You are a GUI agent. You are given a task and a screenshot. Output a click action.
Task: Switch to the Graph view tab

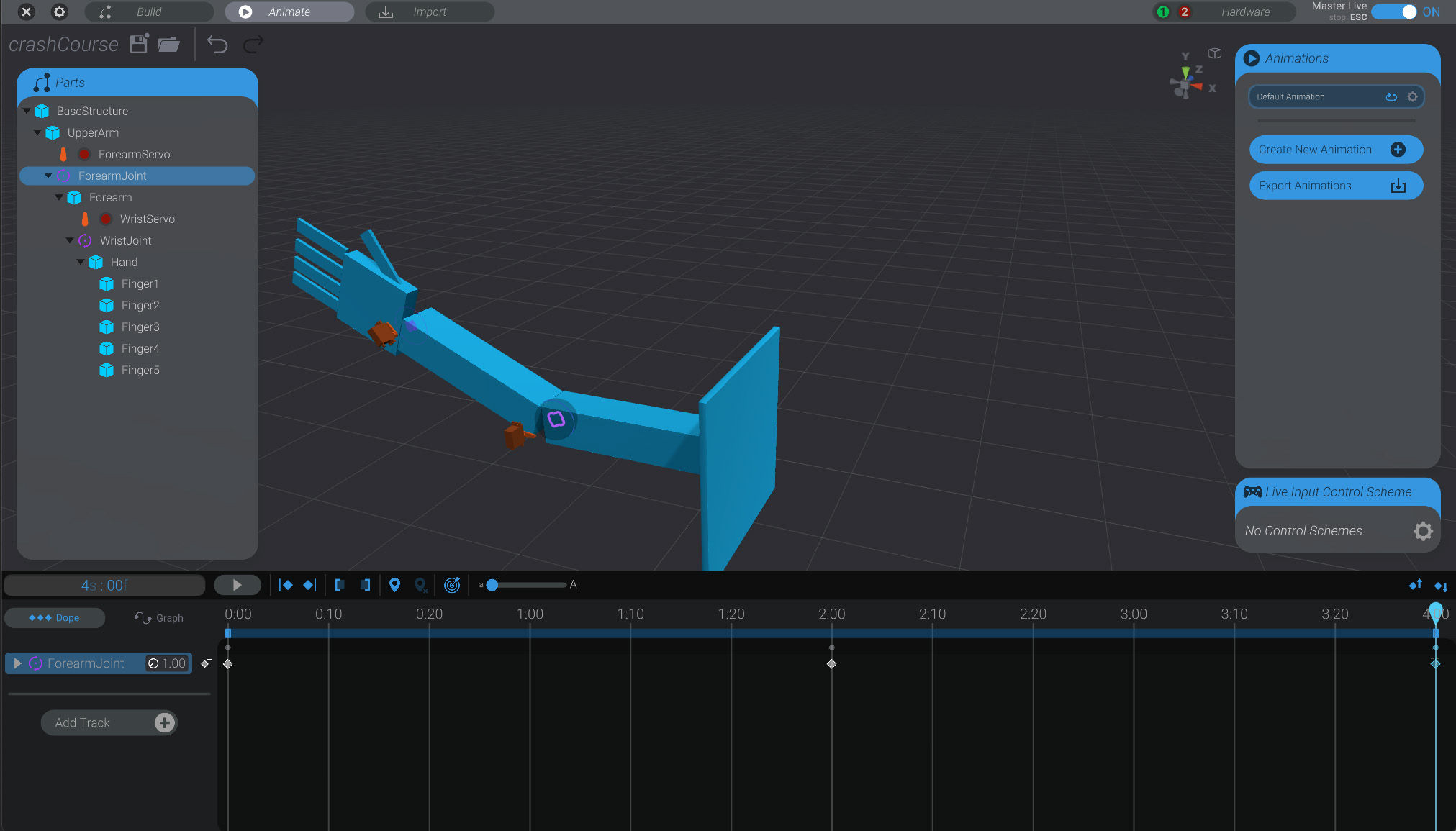point(159,617)
